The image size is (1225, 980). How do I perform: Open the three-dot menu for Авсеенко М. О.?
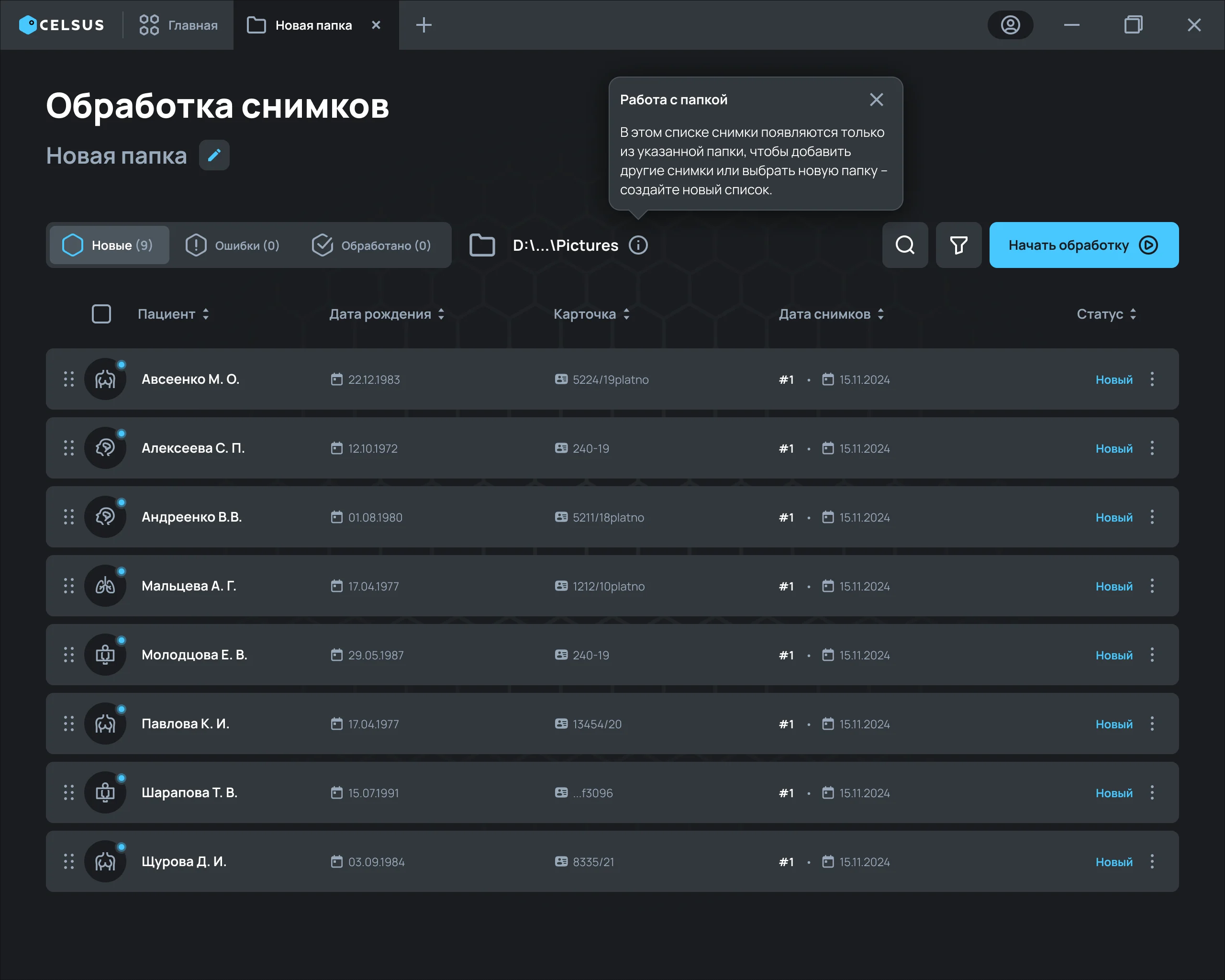click(x=1152, y=379)
